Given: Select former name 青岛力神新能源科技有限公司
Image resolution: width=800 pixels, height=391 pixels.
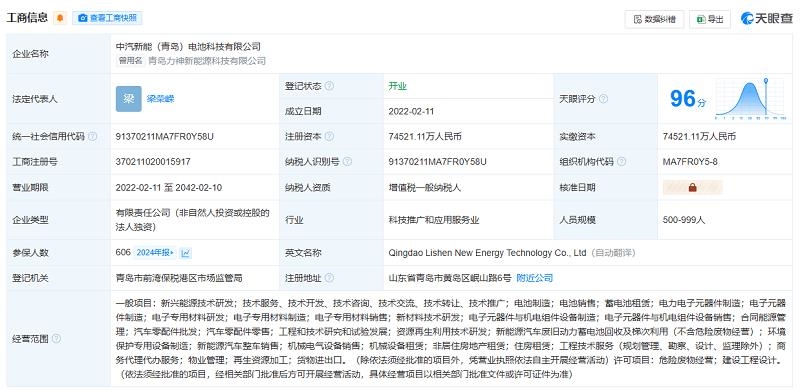Looking at the screenshot, I should [207, 61].
